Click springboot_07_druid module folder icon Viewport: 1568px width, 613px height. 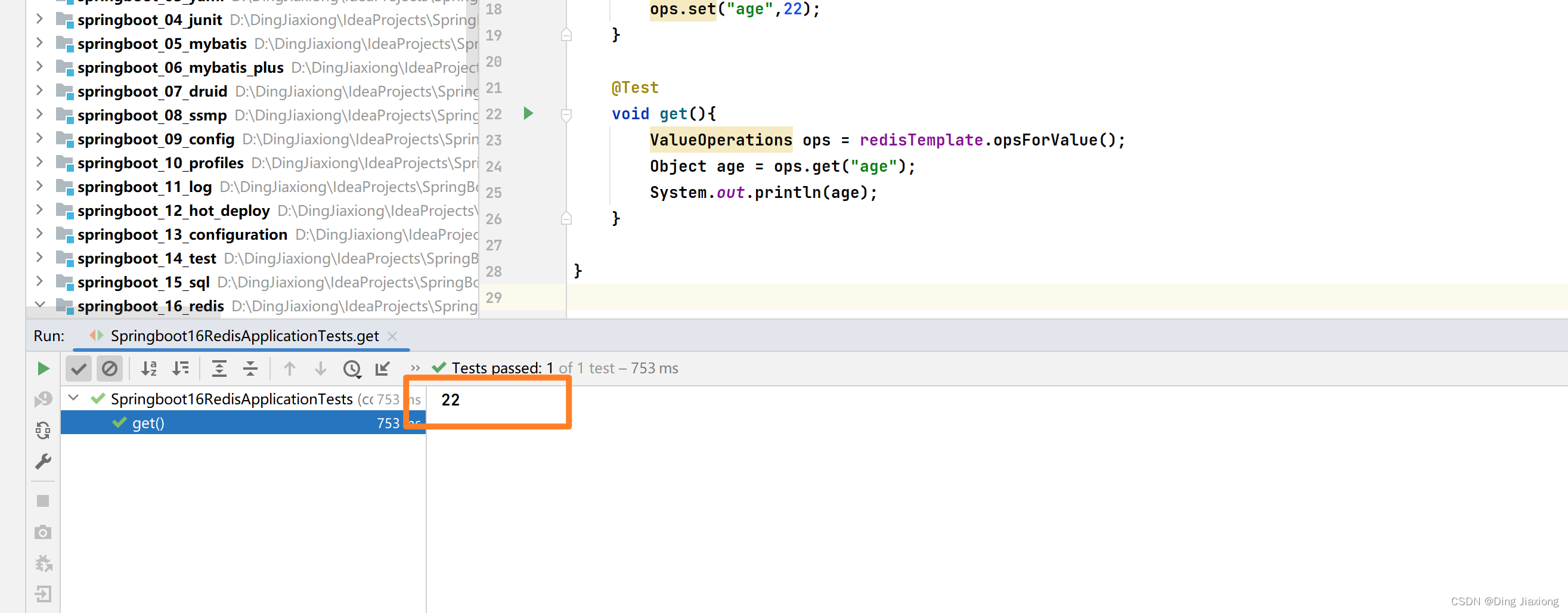coord(64,91)
